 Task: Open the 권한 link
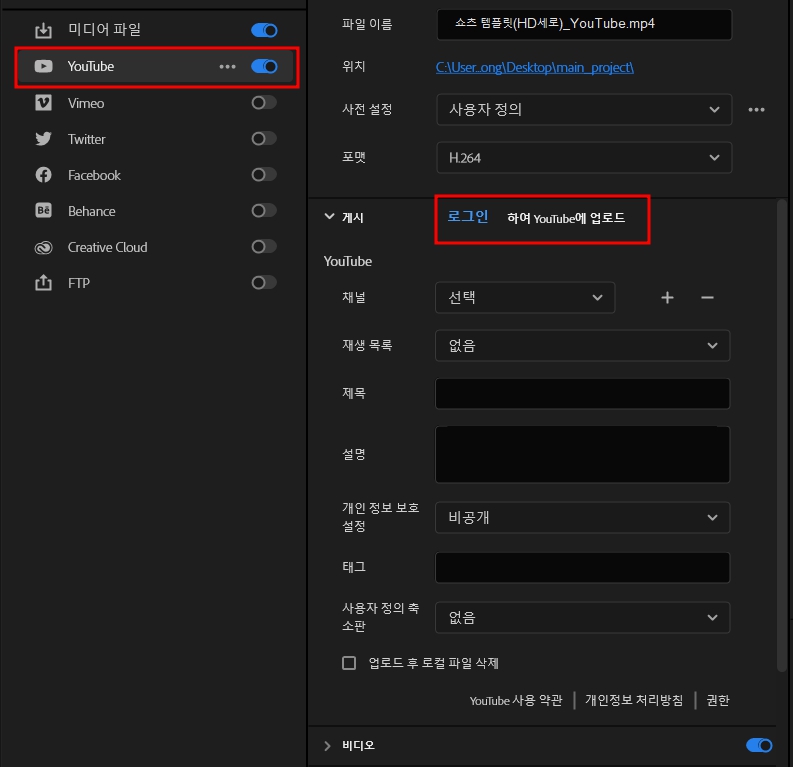(718, 700)
